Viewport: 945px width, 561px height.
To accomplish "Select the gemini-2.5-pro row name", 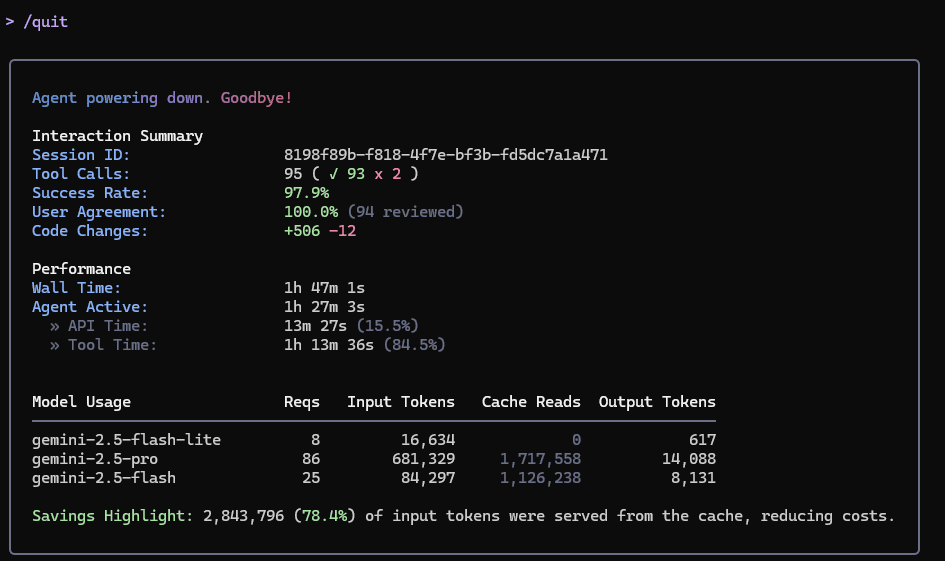I will 95,459.
